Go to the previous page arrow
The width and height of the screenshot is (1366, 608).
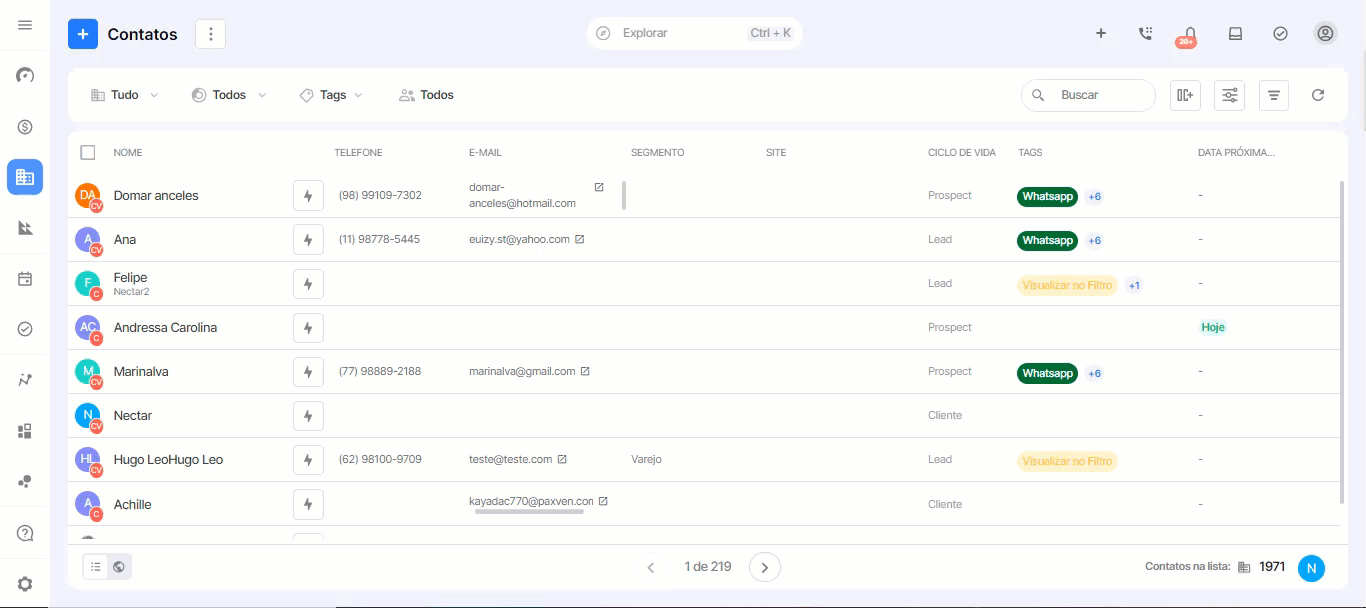point(651,567)
